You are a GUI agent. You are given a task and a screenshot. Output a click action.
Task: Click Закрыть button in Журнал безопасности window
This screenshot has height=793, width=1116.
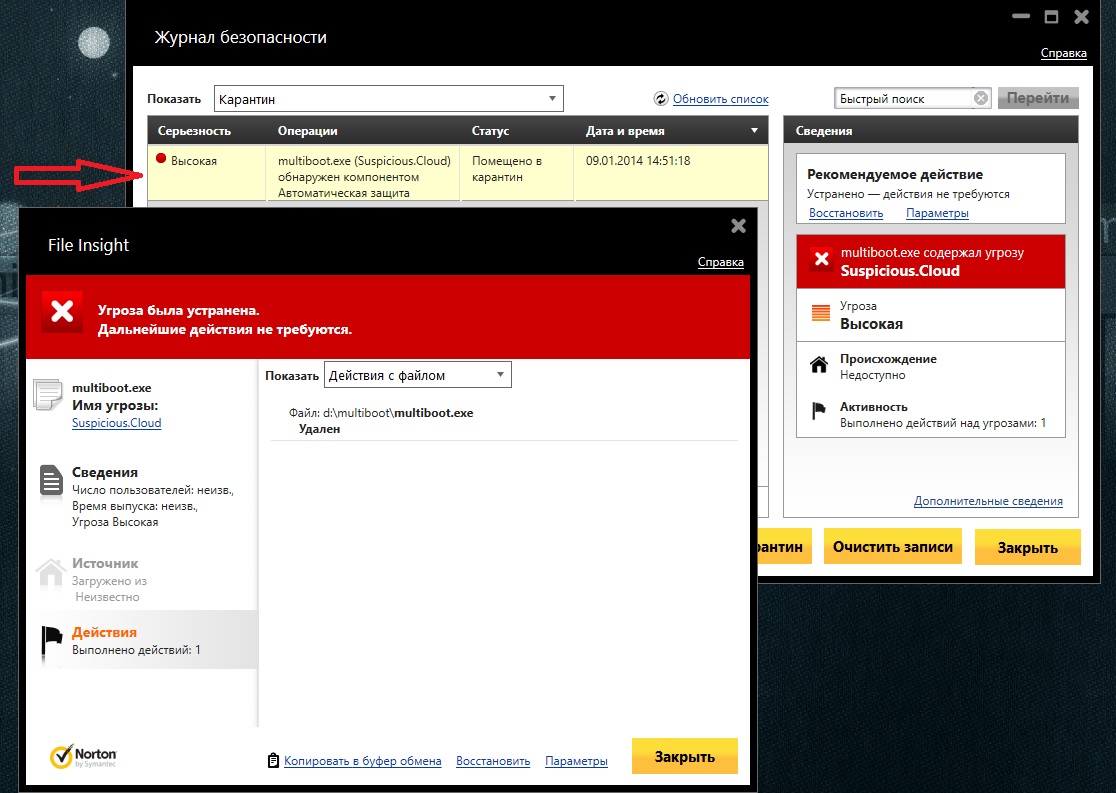1027,547
